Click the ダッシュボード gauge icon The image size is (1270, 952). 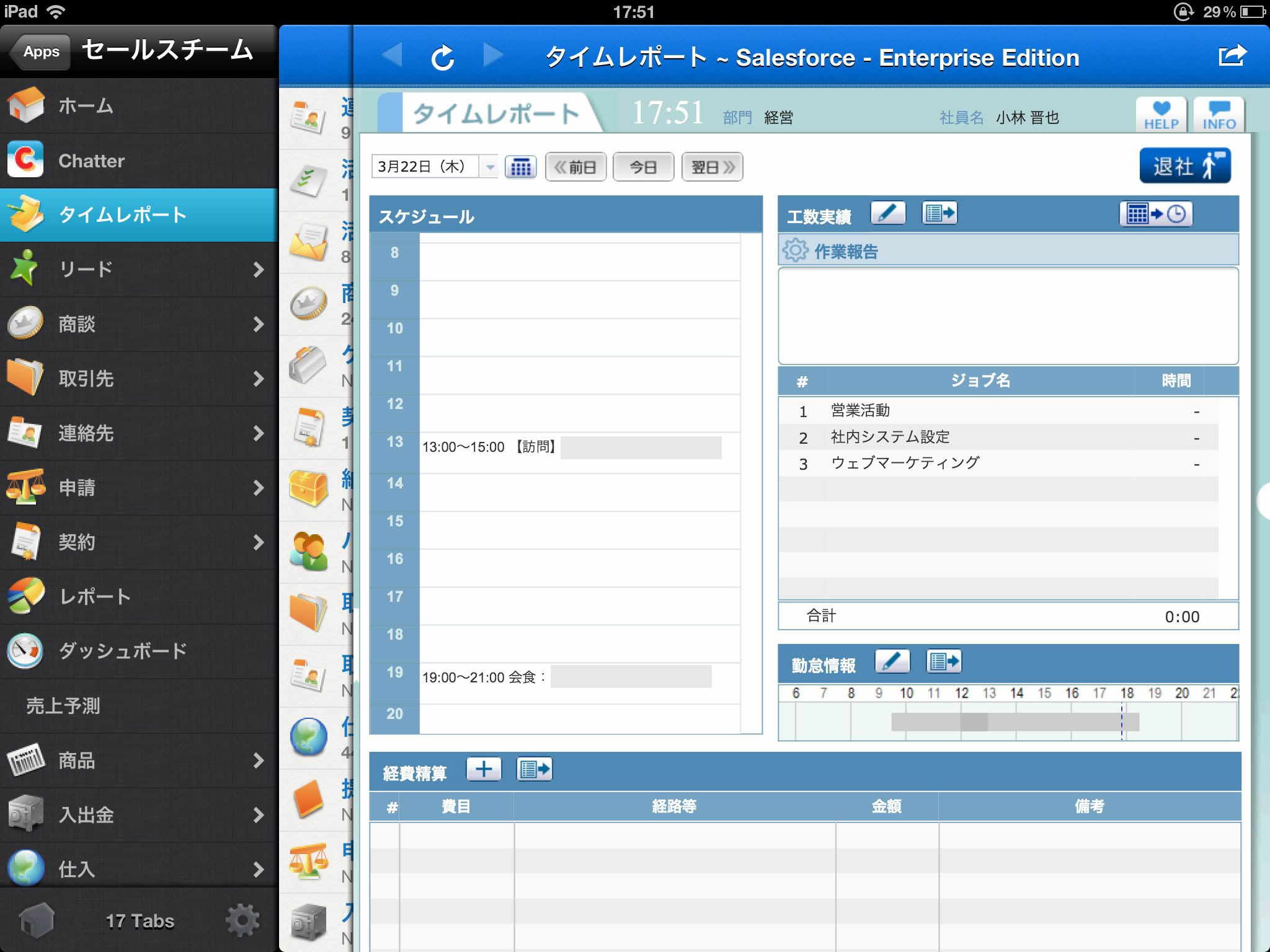click(x=25, y=651)
